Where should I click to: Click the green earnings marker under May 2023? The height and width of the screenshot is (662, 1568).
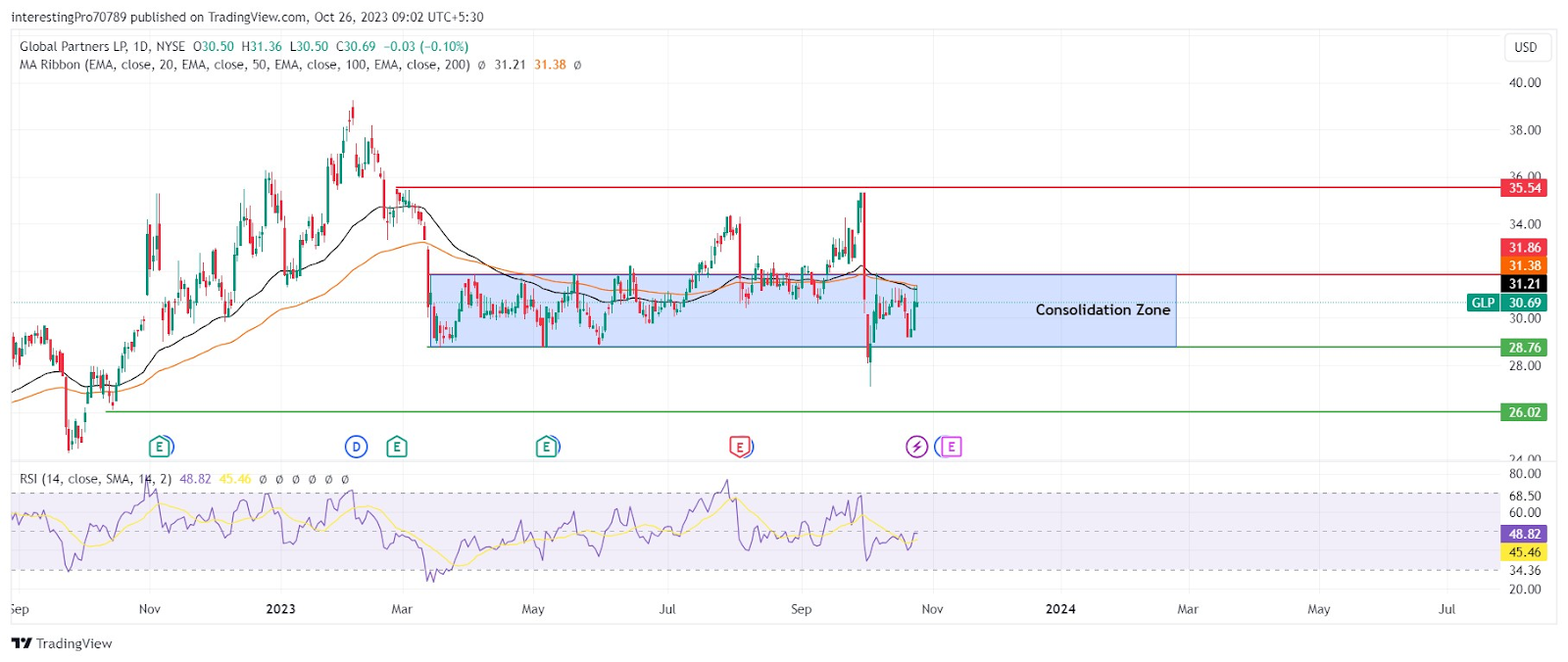point(547,448)
